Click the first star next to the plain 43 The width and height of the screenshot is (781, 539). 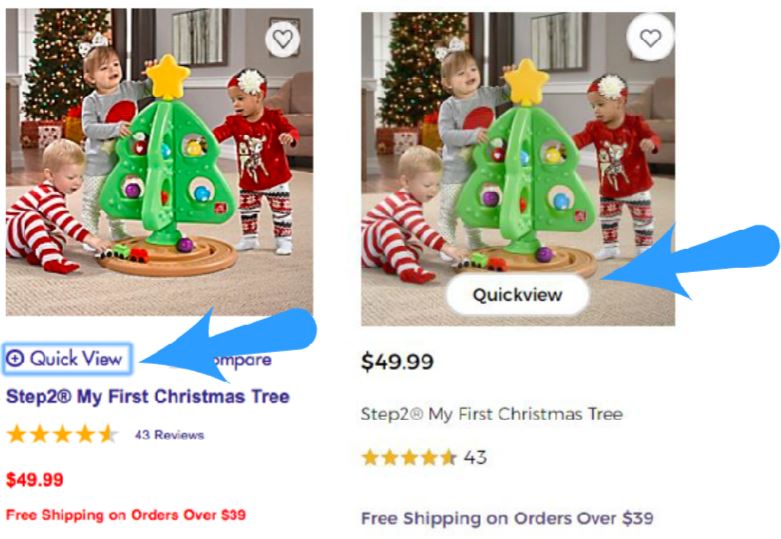(x=370, y=457)
